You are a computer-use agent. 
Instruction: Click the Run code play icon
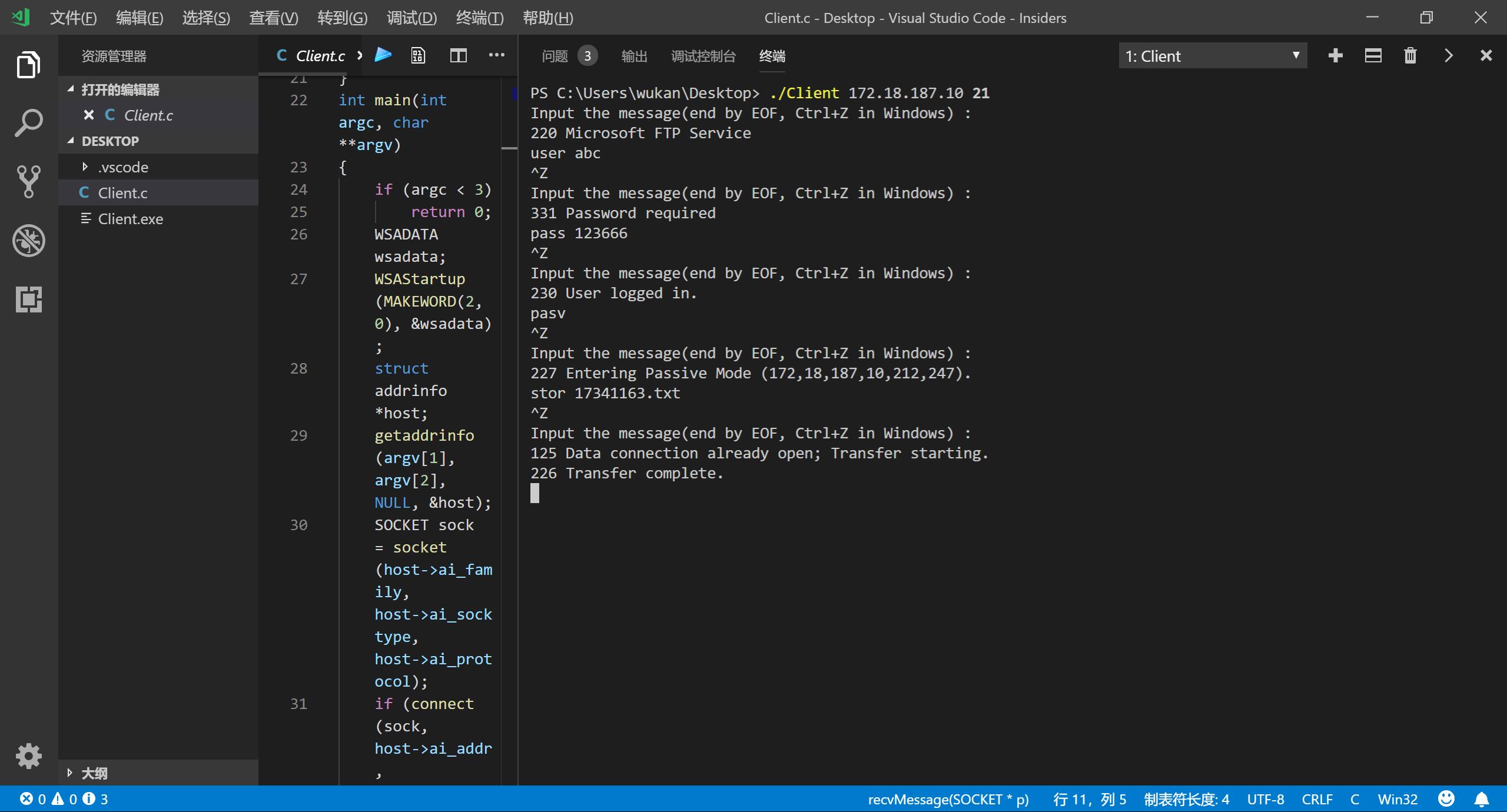(x=383, y=55)
